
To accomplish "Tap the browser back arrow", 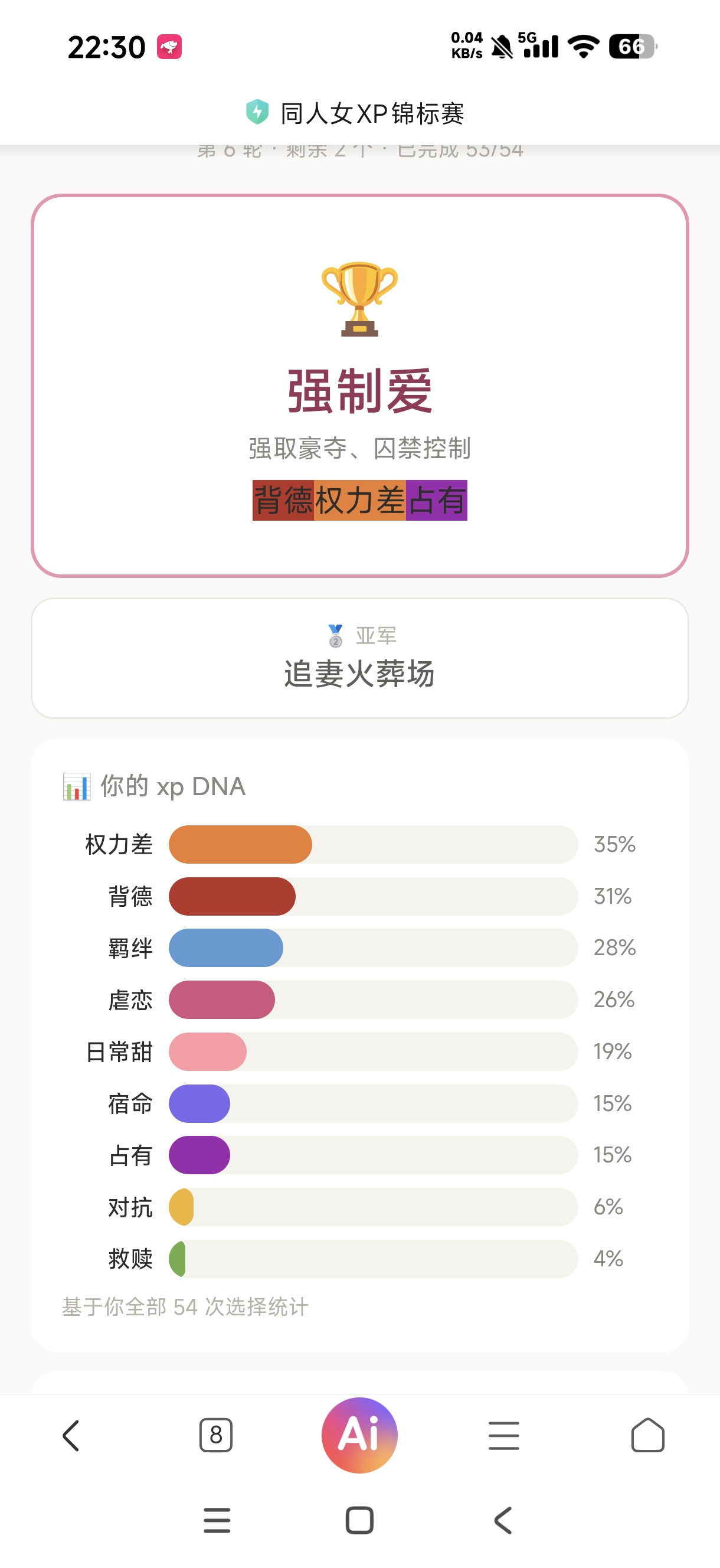I will (x=71, y=1435).
